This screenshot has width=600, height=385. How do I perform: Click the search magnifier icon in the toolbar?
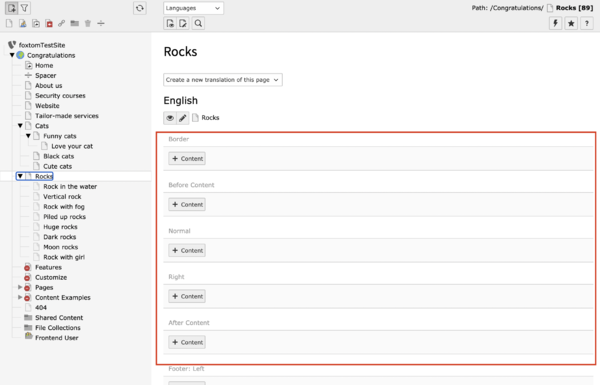pos(198,23)
